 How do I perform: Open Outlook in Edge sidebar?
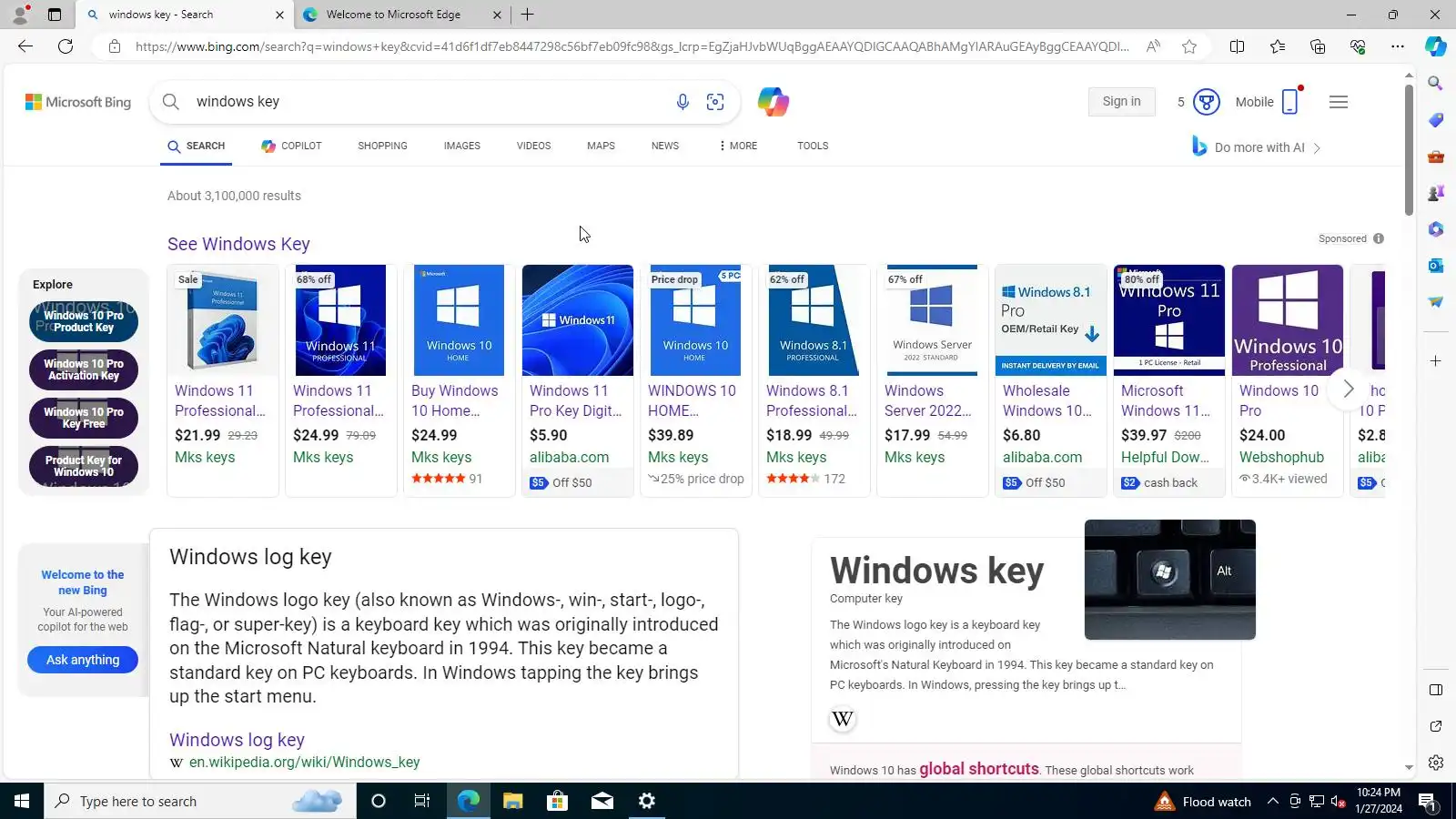pos(1436,266)
